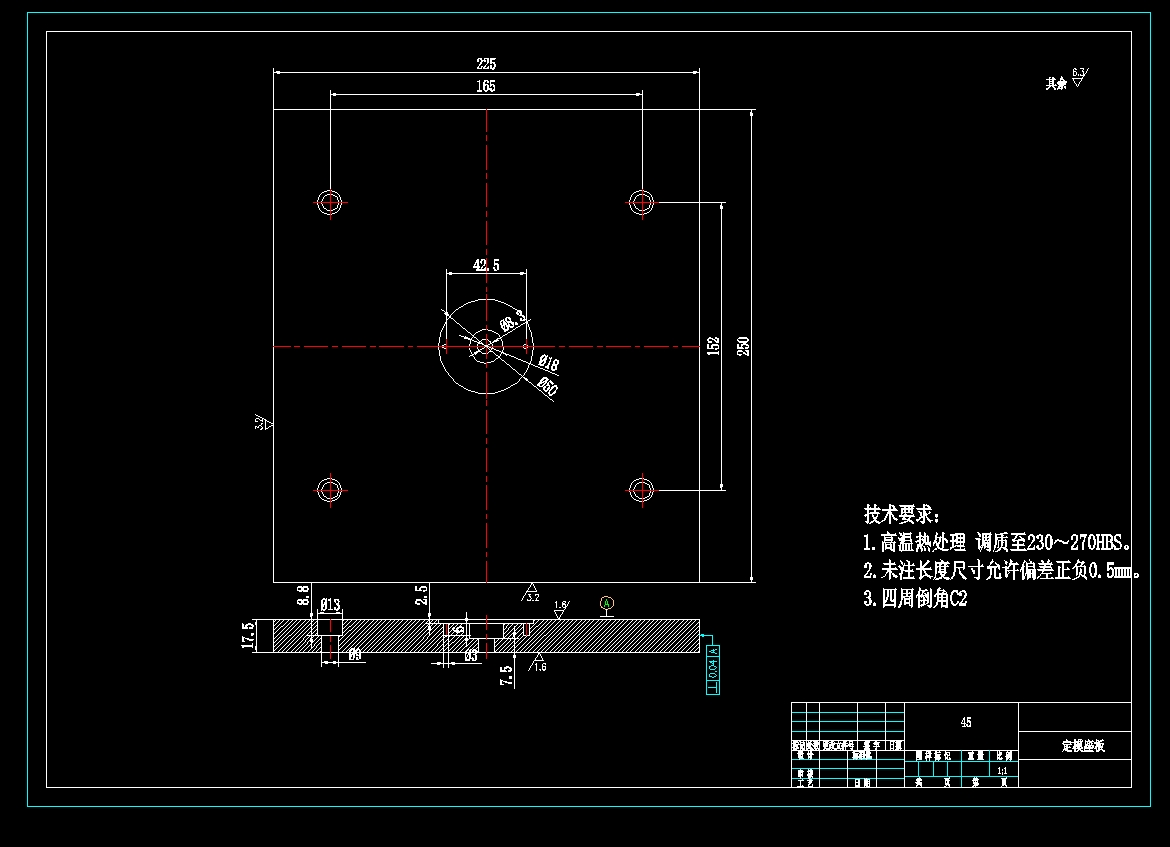This screenshot has width=1170, height=847.
Task: Select the 1.6 roughness symbol above section
Action: 560,609
